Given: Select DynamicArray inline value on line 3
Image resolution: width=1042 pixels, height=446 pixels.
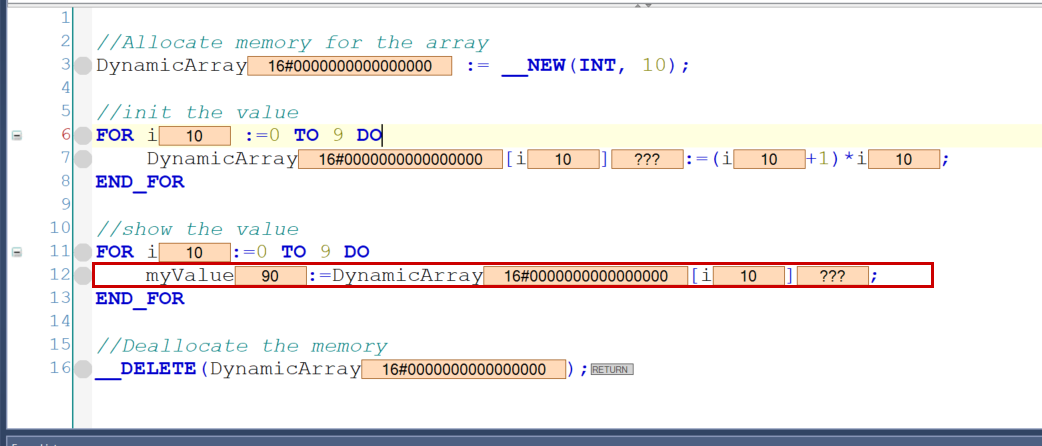Looking at the screenshot, I should 350,66.
